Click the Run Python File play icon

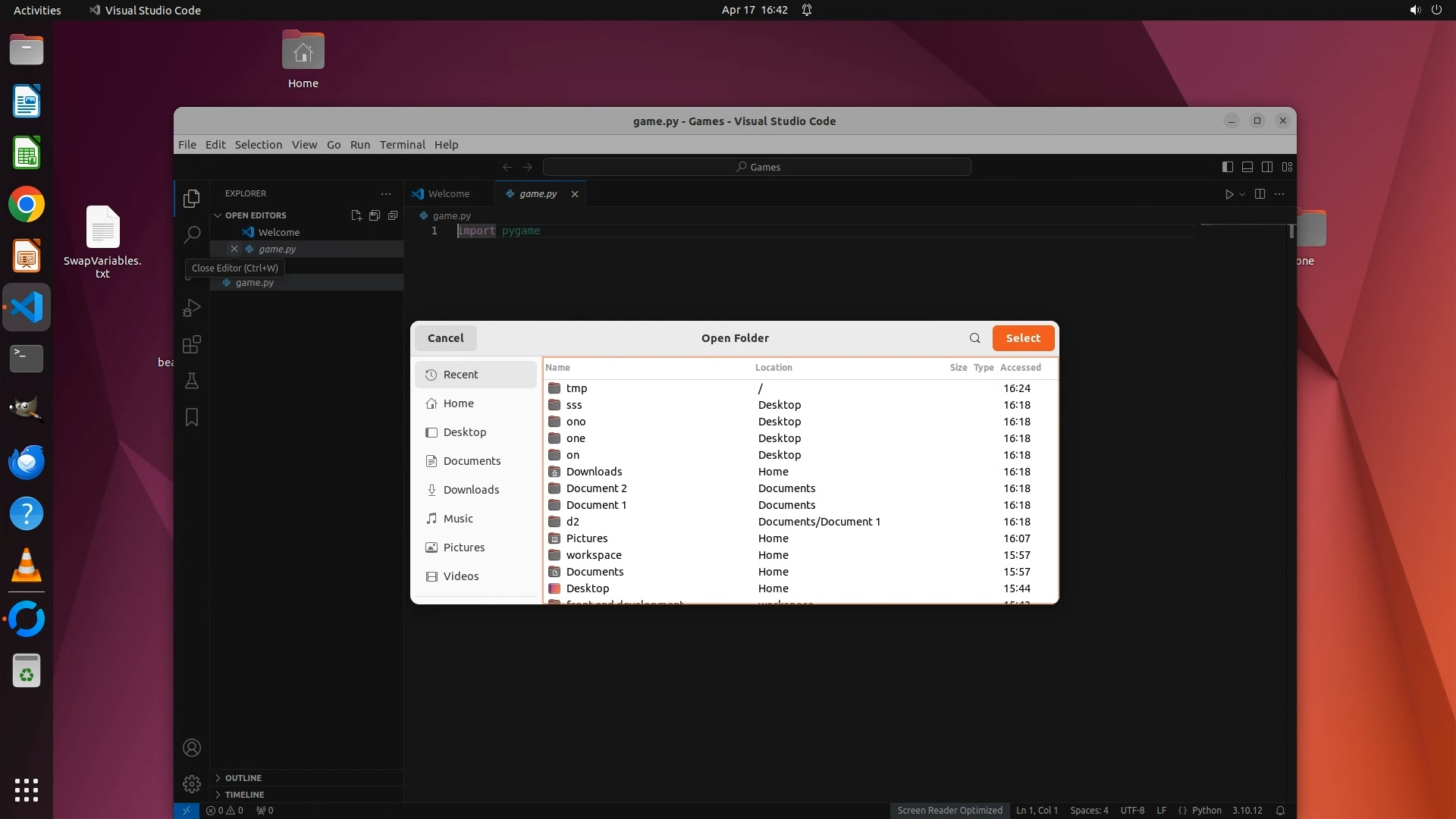(x=1228, y=194)
